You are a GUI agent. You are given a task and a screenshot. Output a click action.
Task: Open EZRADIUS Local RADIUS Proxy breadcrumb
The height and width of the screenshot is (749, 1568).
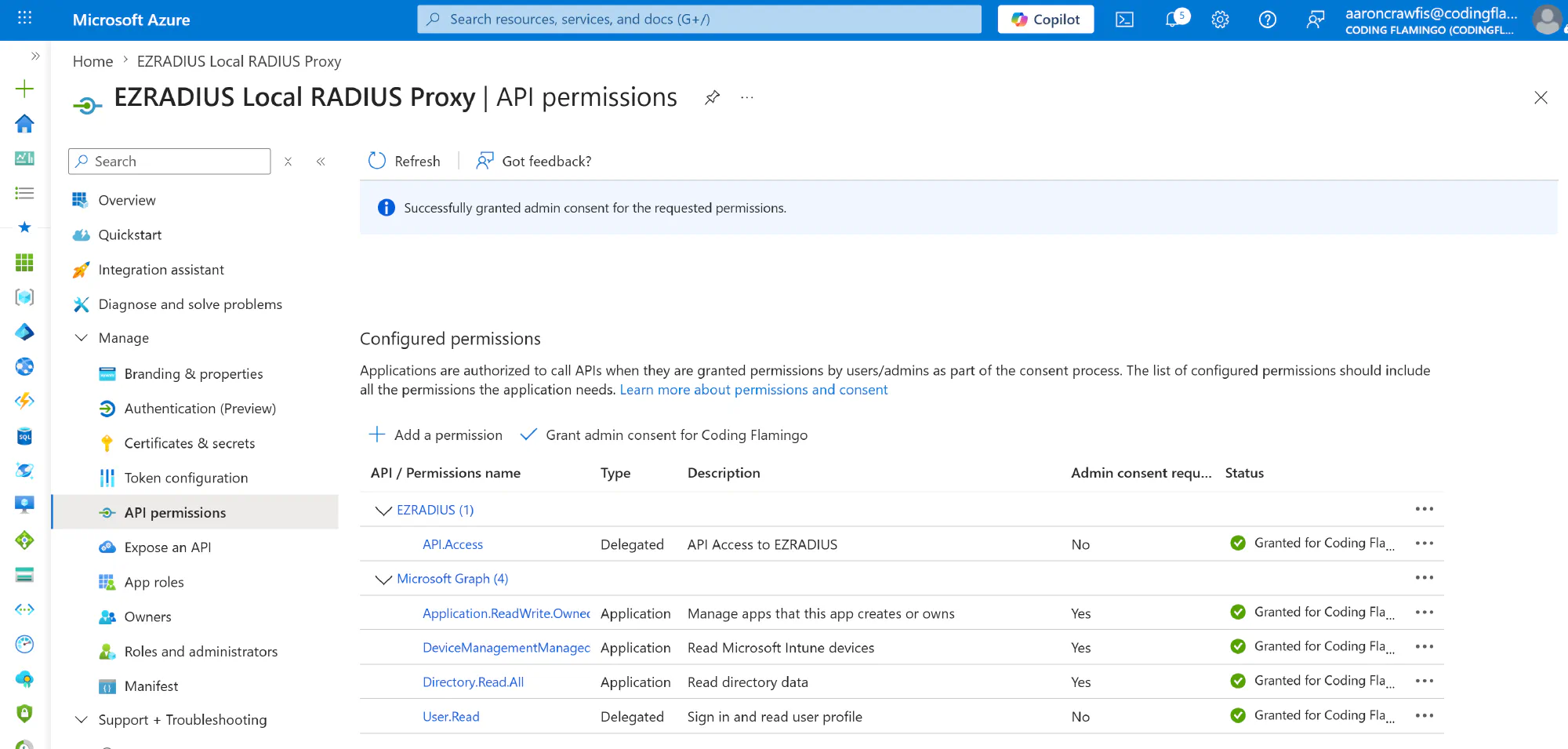pyautogui.click(x=239, y=61)
